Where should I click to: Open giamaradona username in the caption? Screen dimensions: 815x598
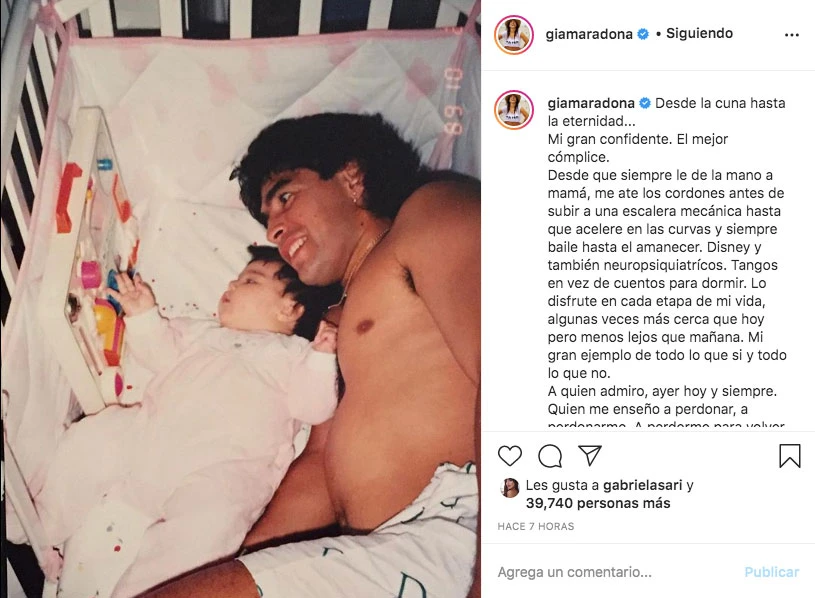pyautogui.click(x=591, y=103)
